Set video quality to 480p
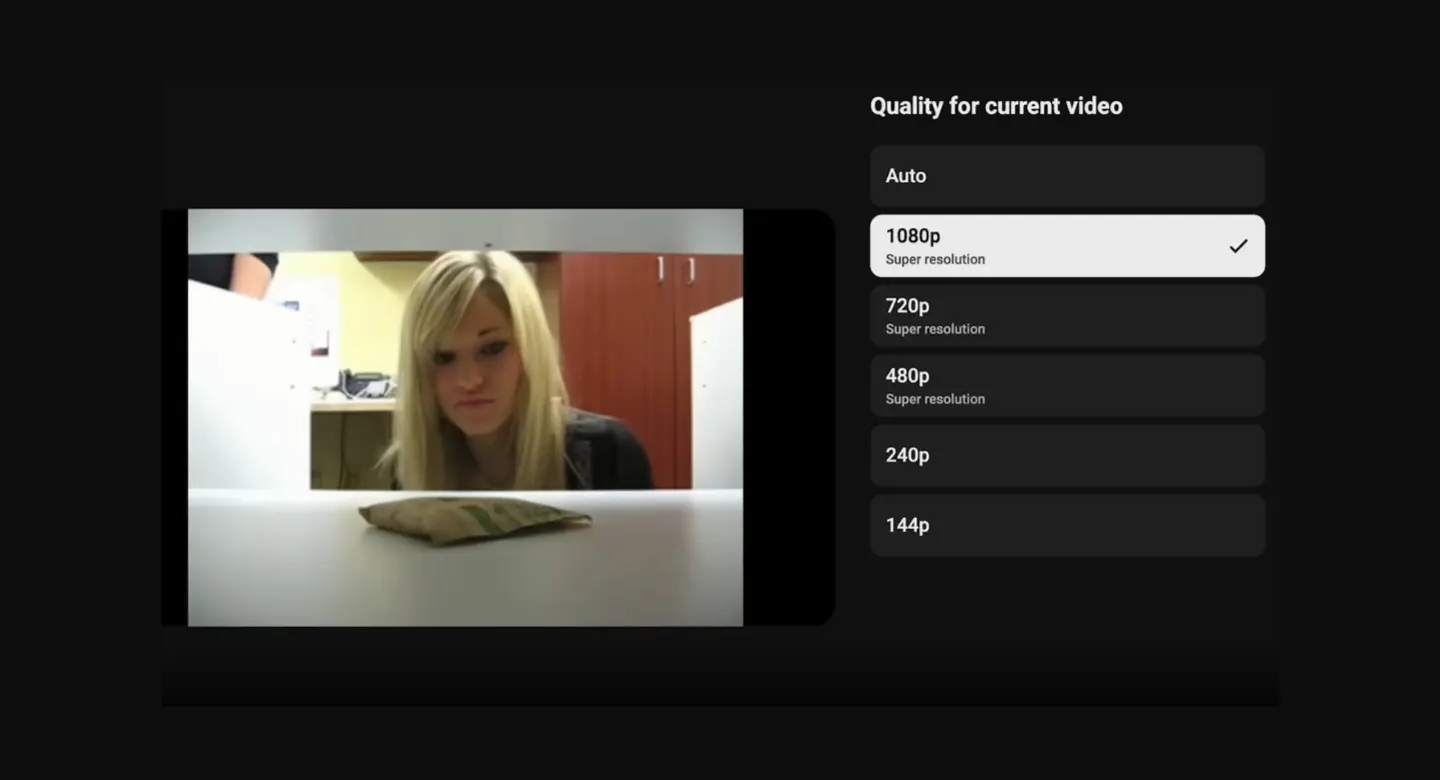The height and width of the screenshot is (780, 1440). click(1067, 386)
